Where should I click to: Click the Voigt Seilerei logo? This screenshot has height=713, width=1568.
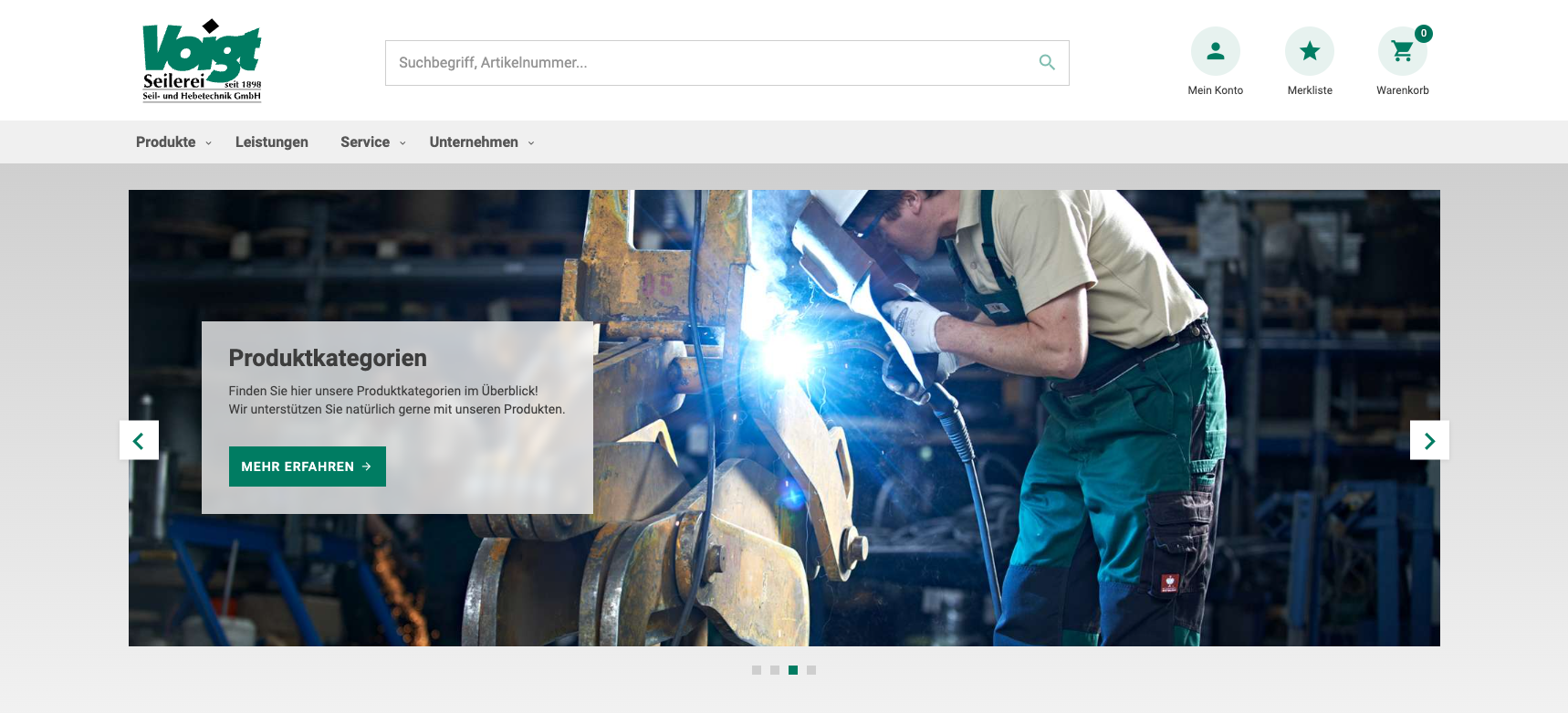click(x=202, y=60)
